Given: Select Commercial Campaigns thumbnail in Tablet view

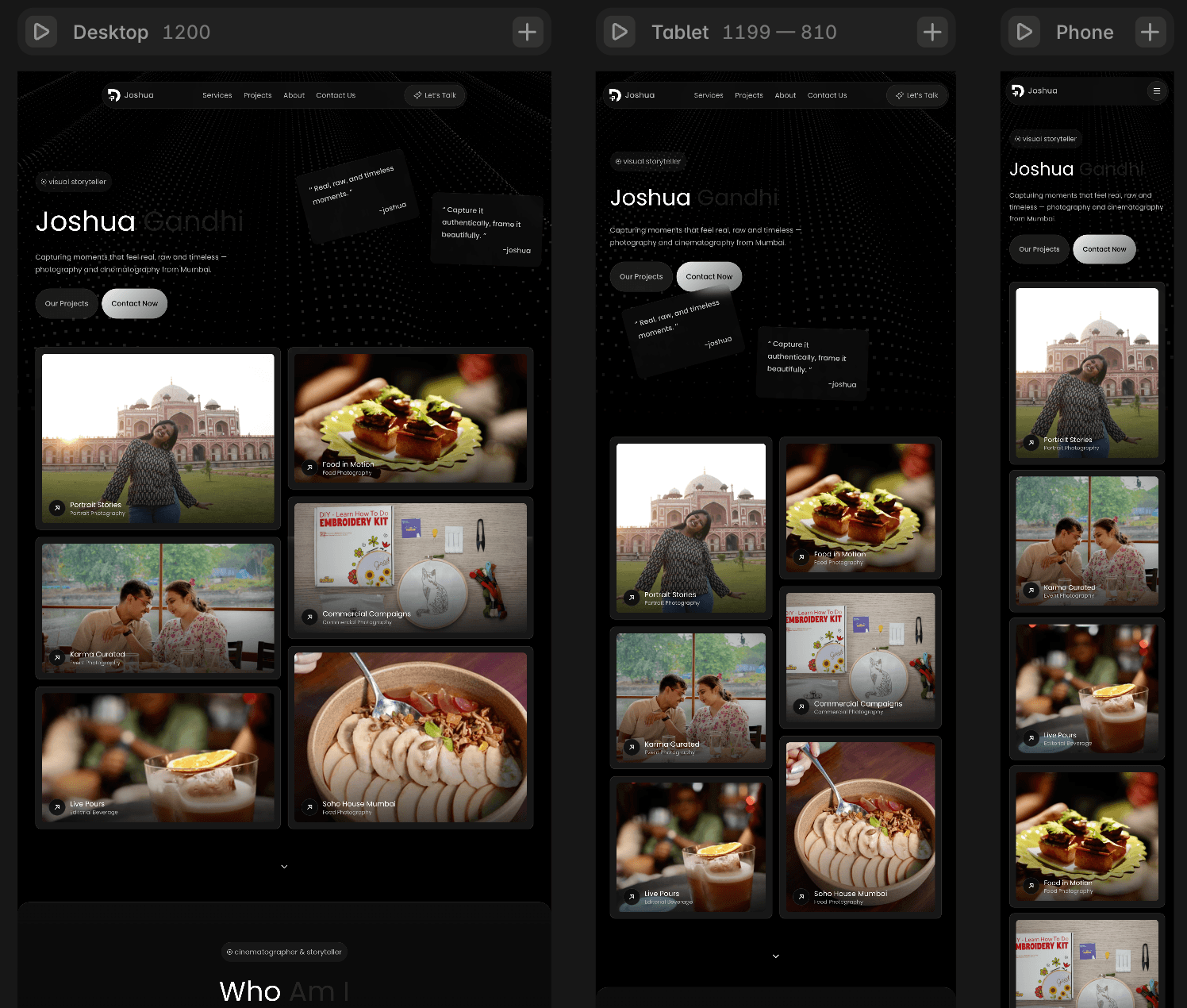Looking at the screenshot, I should [x=861, y=657].
